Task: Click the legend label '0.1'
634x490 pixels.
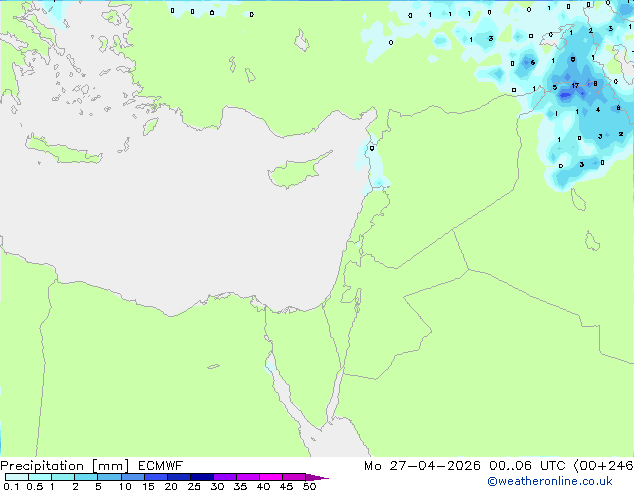Action: (11, 486)
